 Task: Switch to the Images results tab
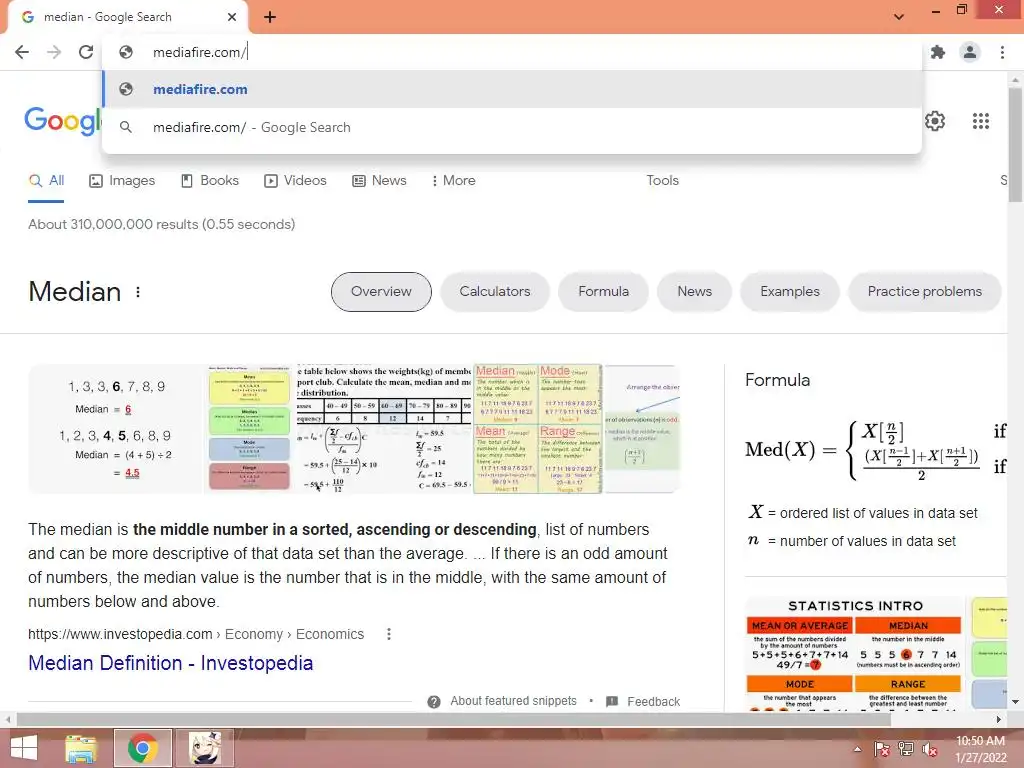pyautogui.click(x=122, y=180)
